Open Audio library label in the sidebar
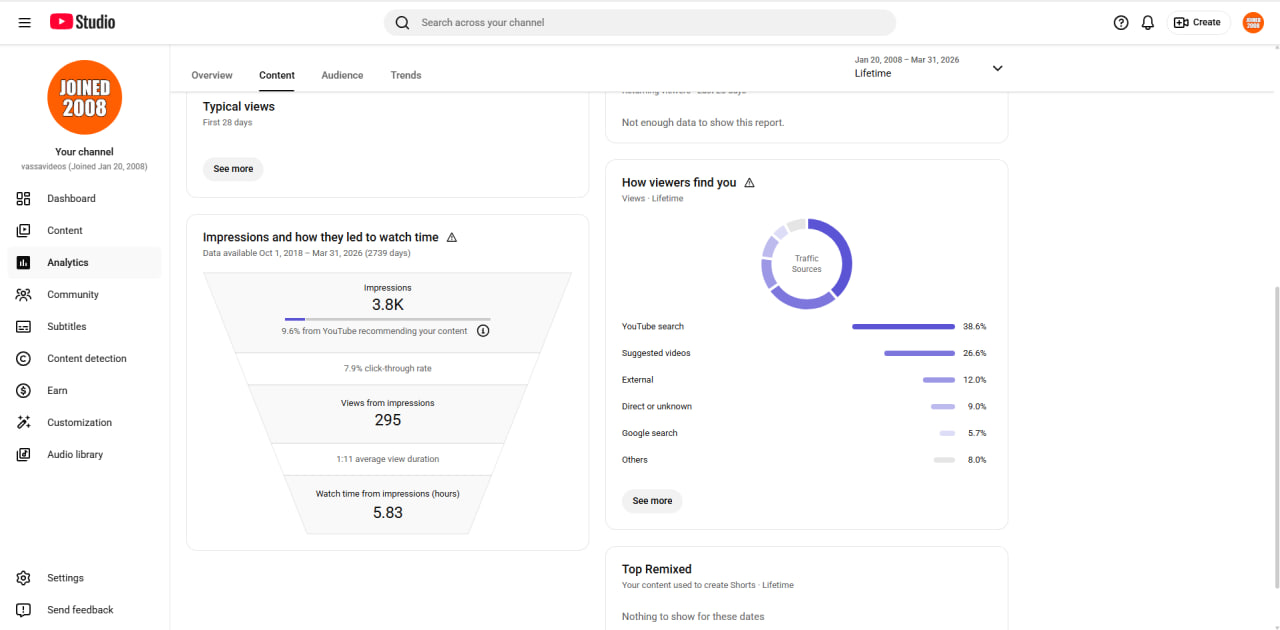 click(x=75, y=454)
